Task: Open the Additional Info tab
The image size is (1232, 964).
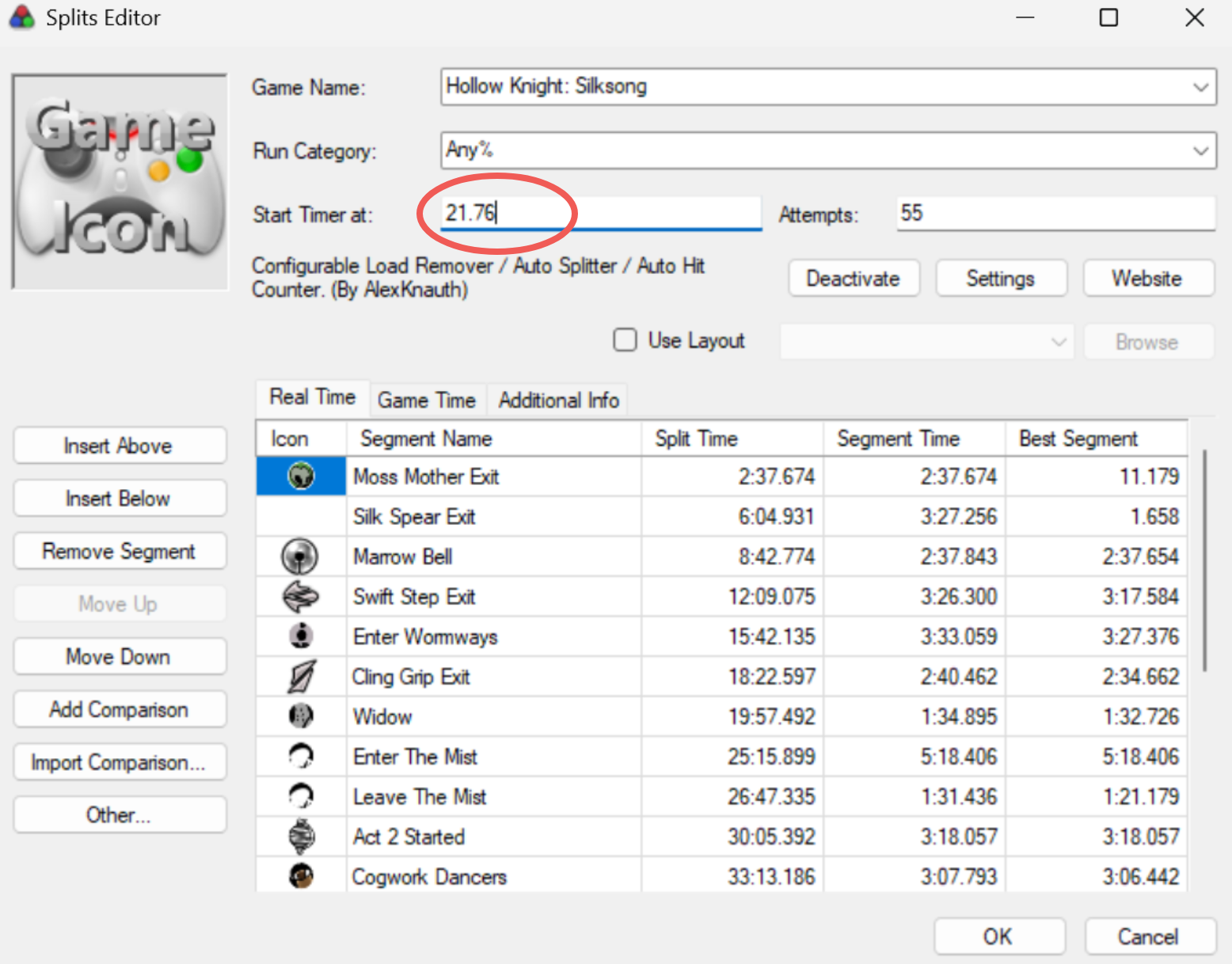Action: [x=558, y=400]
